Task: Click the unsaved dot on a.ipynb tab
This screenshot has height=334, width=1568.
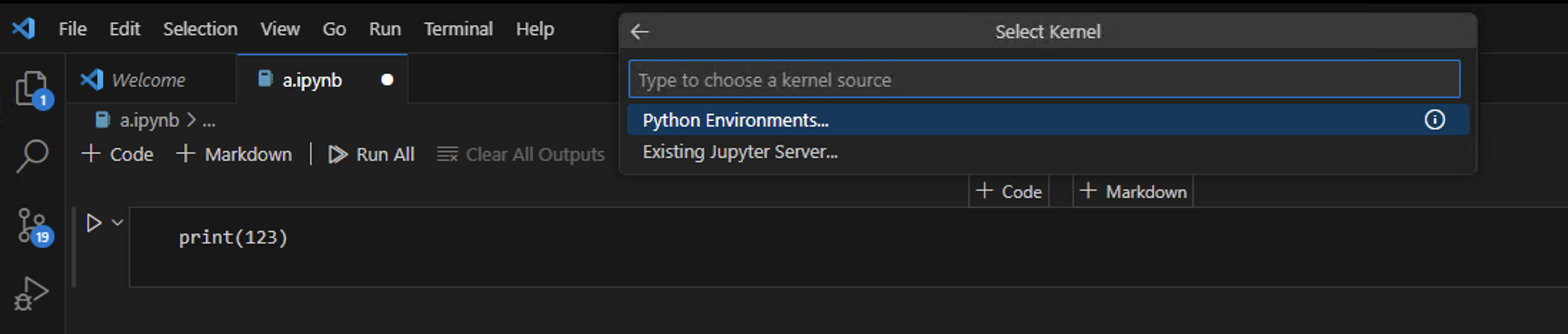Action: [x=387, y=80]
